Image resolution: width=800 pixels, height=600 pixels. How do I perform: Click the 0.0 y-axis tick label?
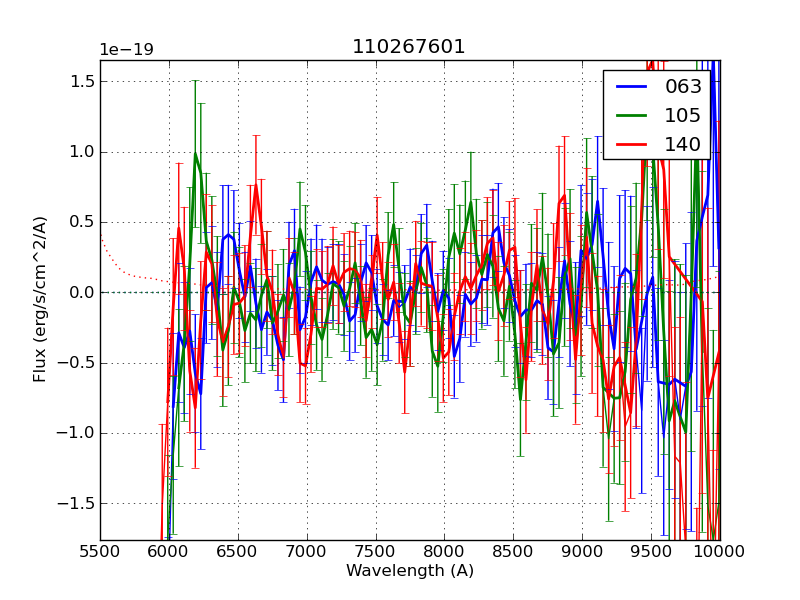[x=82, y=293]
